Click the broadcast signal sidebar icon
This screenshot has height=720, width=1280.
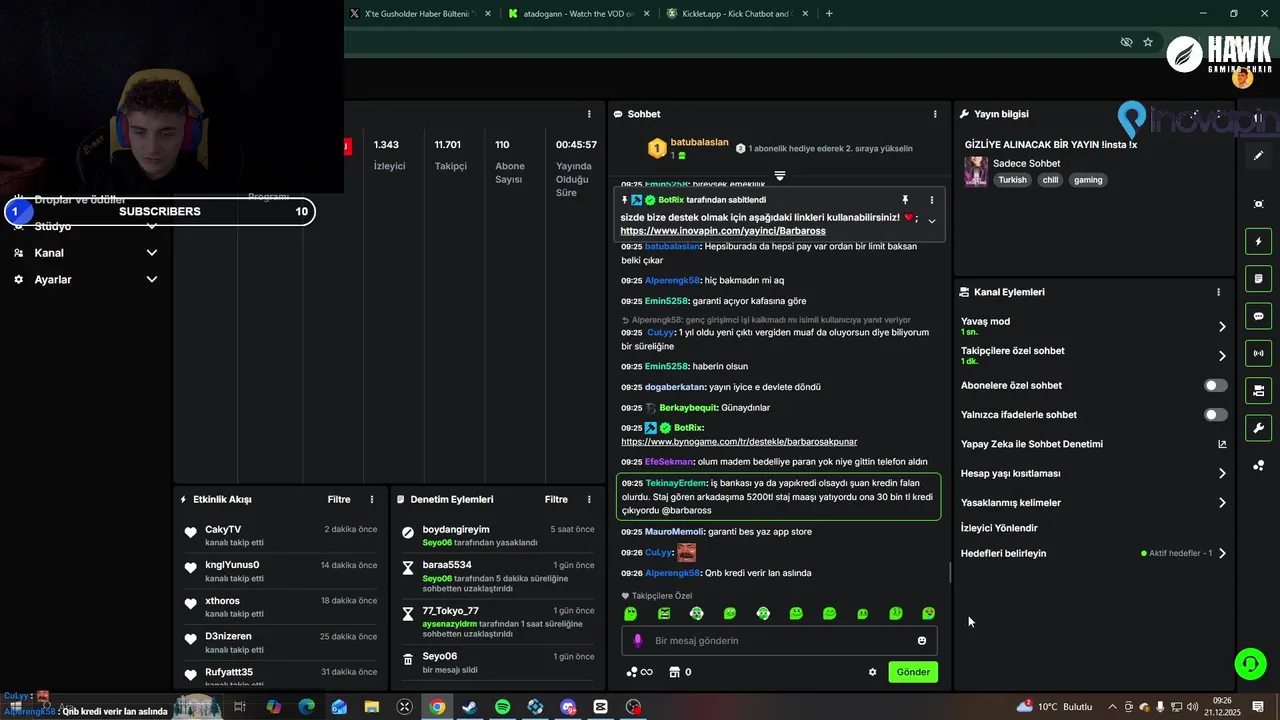(1258, 353)
